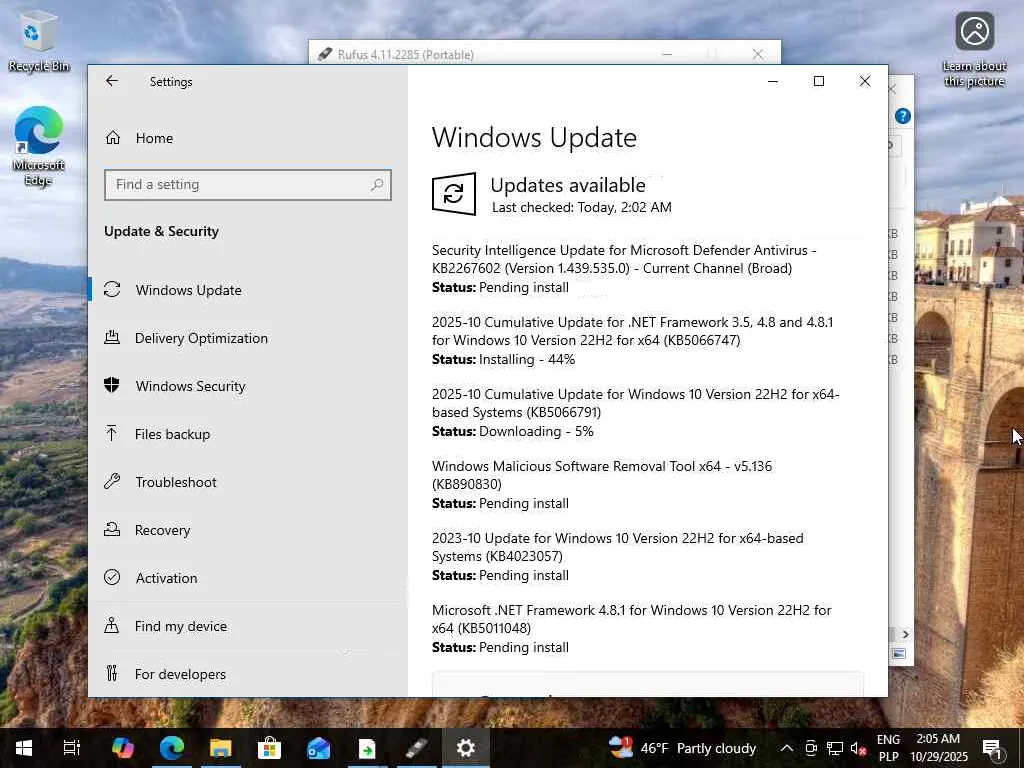Click the Troubleshoot wrench icon
The width and height of the screenshot is (1024, 768).
pyautogui.click(x=112, y=481)
